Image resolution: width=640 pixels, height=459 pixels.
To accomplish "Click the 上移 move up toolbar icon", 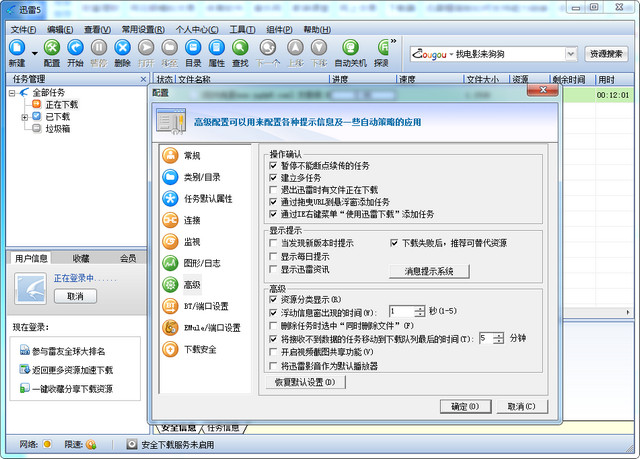I will pos(296,48).
